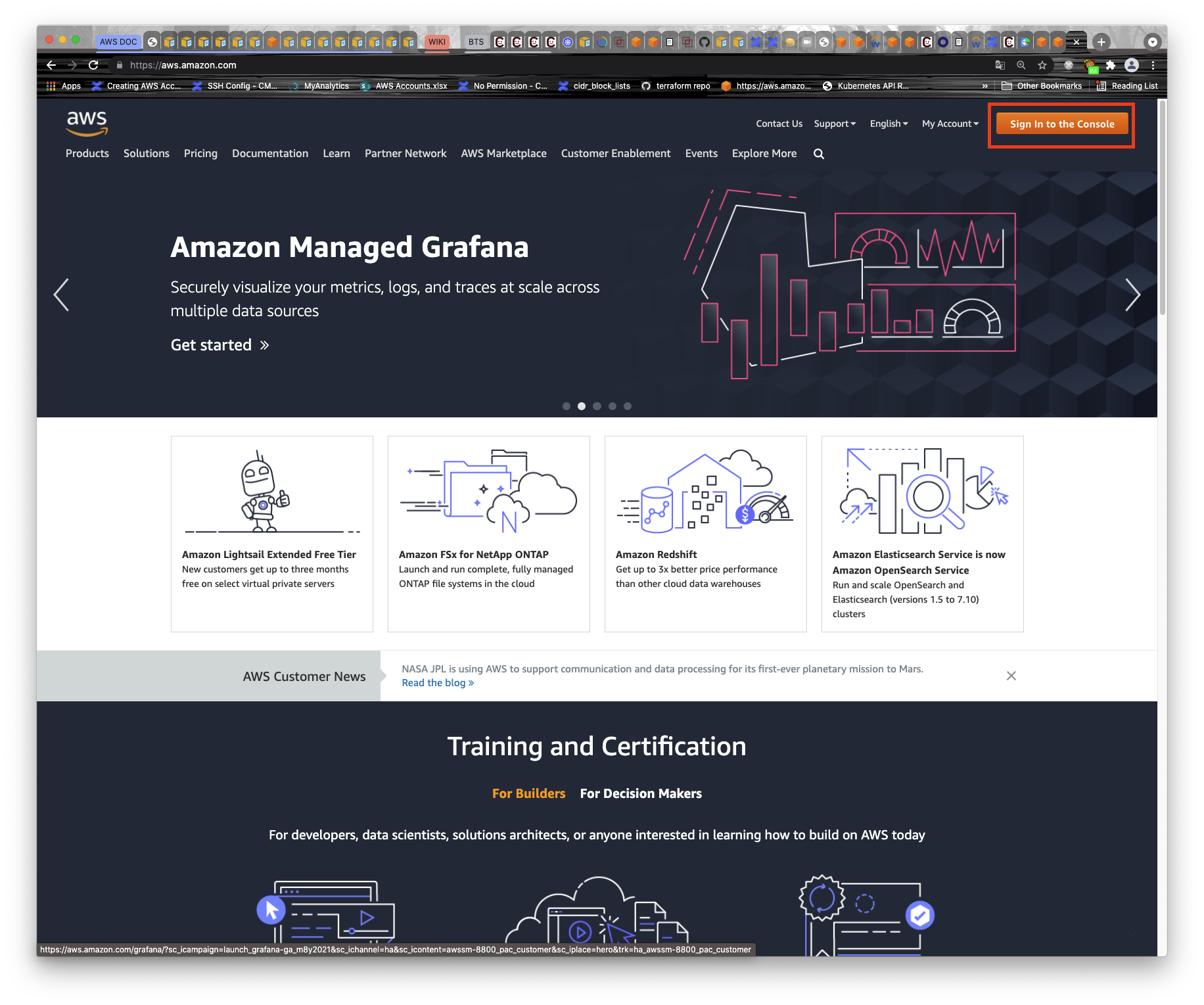
Task: Open the Pricing menu
Action: (200, 154)
